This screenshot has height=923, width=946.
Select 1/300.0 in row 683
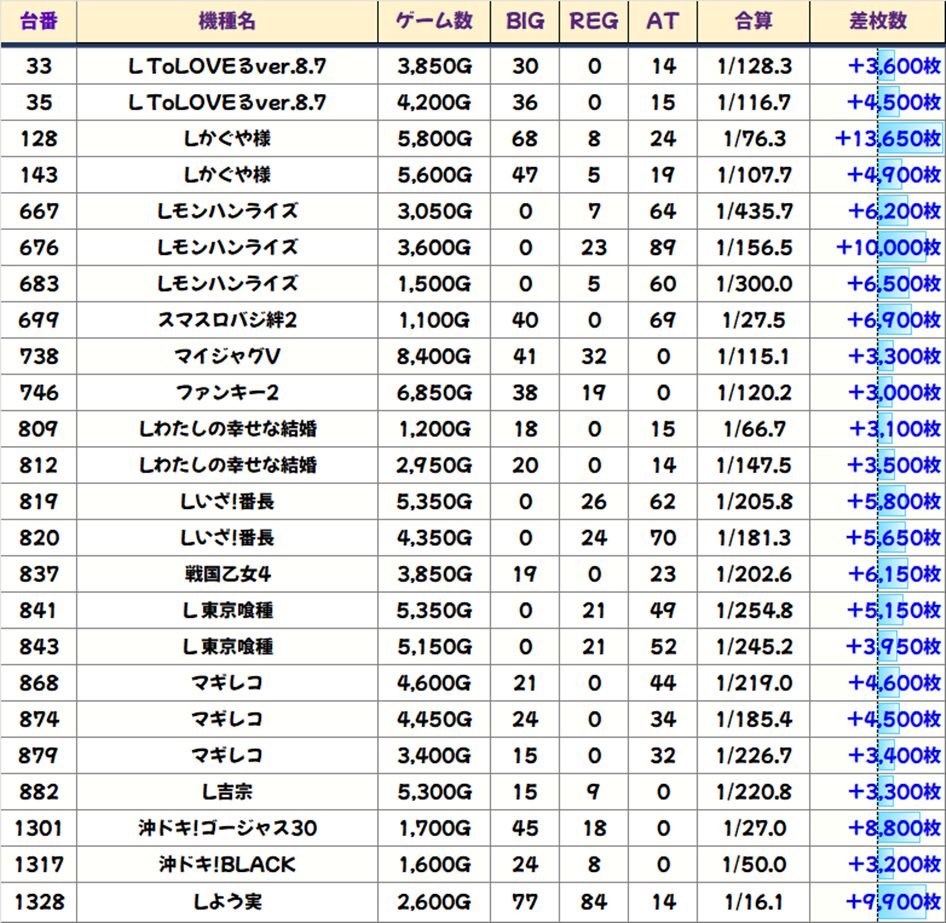click(754, 284)
